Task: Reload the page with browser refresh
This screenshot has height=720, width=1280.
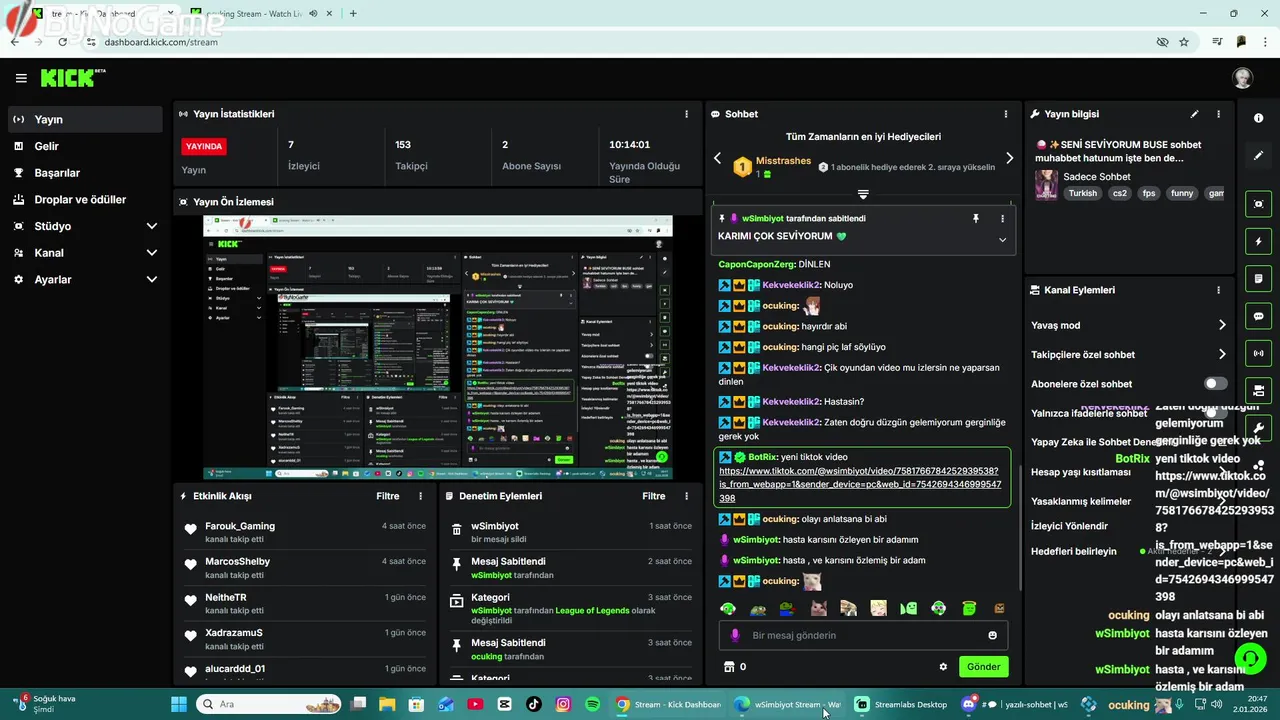Action: point(63,42)
